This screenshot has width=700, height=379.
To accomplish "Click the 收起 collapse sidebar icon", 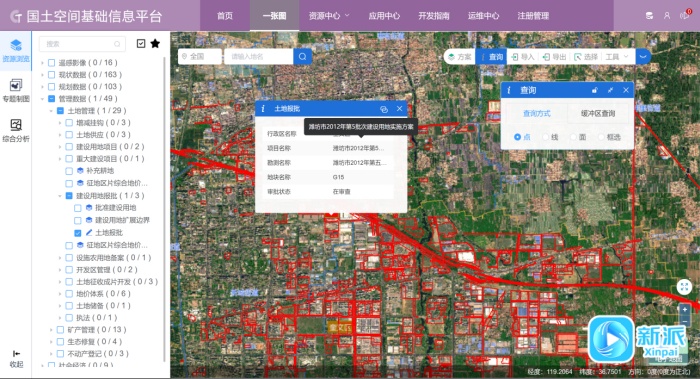I will (17, 359).
